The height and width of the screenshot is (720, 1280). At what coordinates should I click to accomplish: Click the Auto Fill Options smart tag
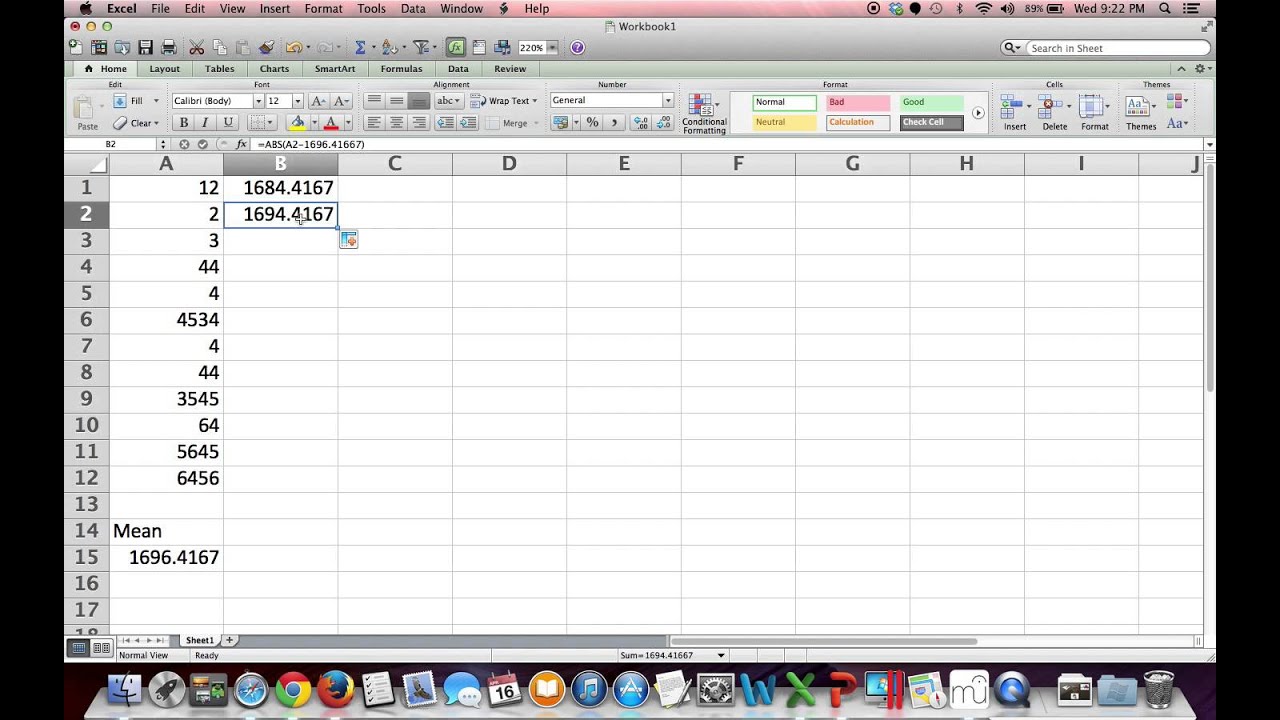coord(348,240)
